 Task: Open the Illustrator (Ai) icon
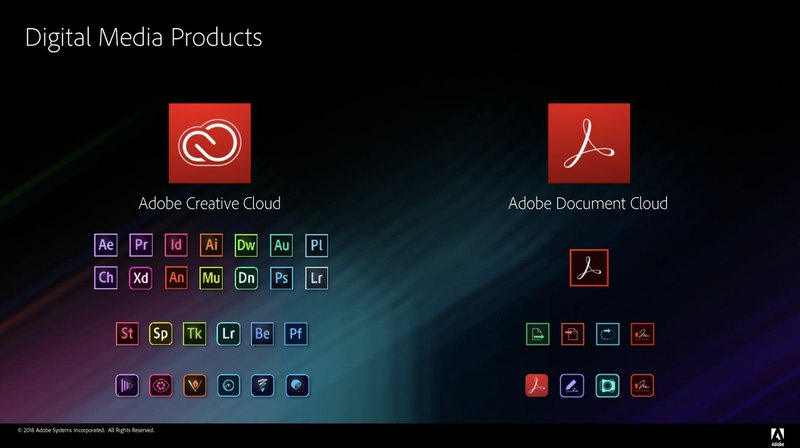pyautogui.click(x=211, y=245)
